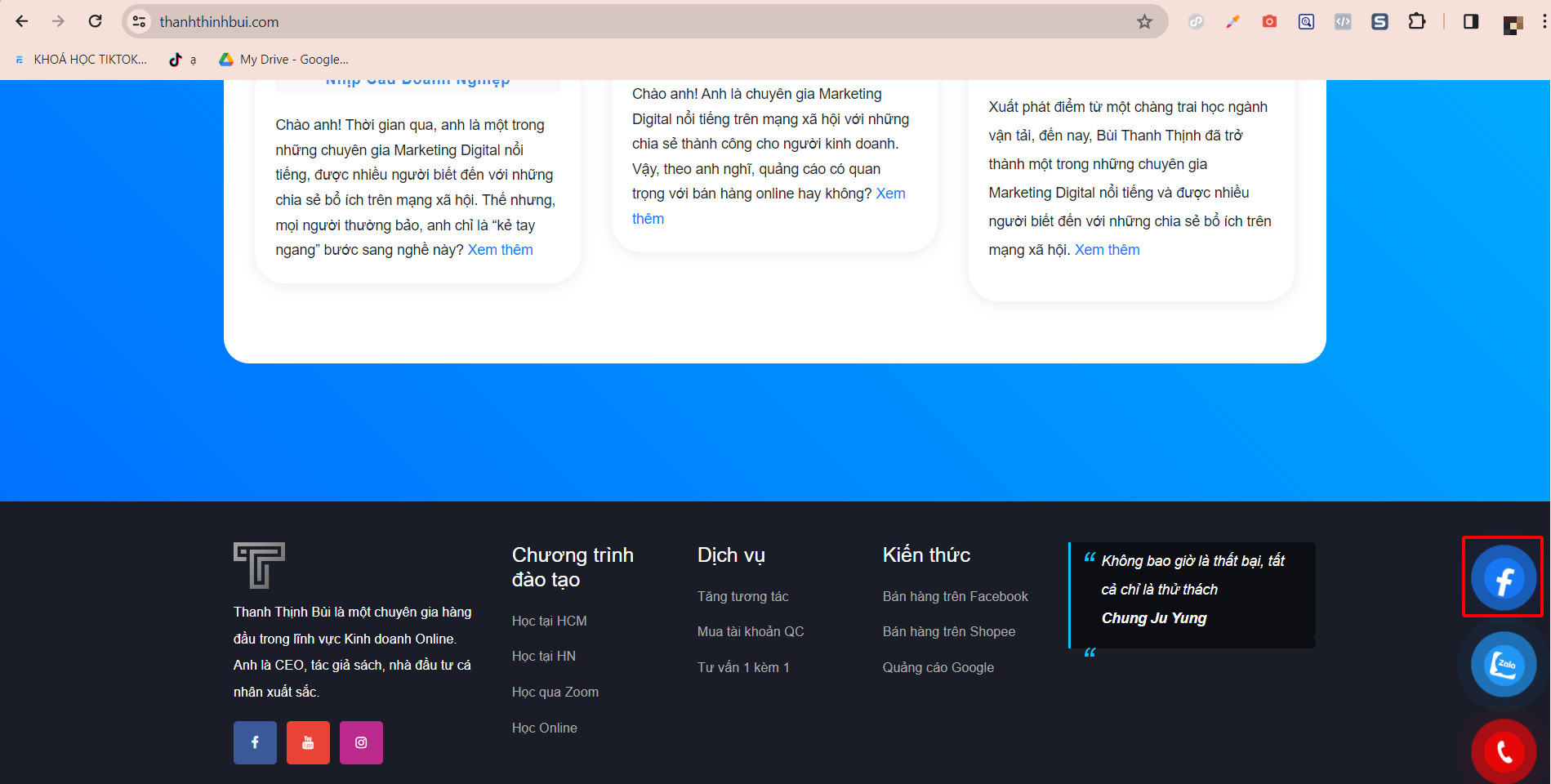This screenshot has width=1551, height=784.
Task: Visit the footer Facebook social icon
Action: [x=255, y=742]
